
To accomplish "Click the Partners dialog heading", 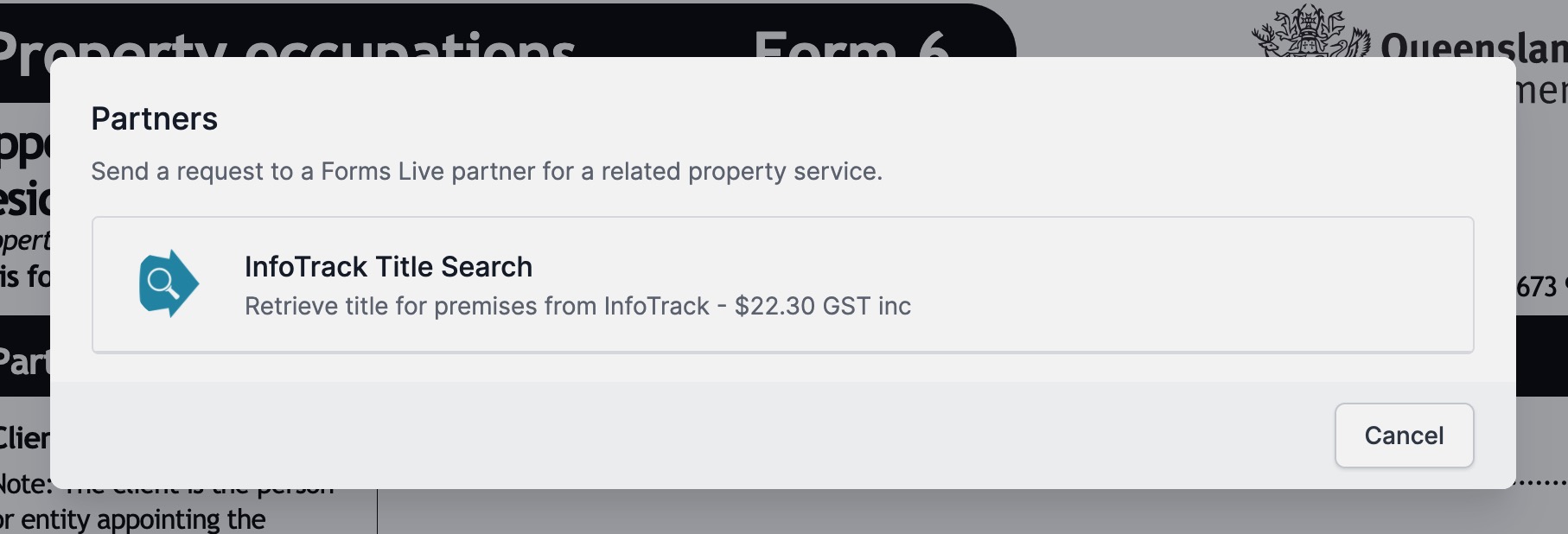I will (x=155, y=118).
